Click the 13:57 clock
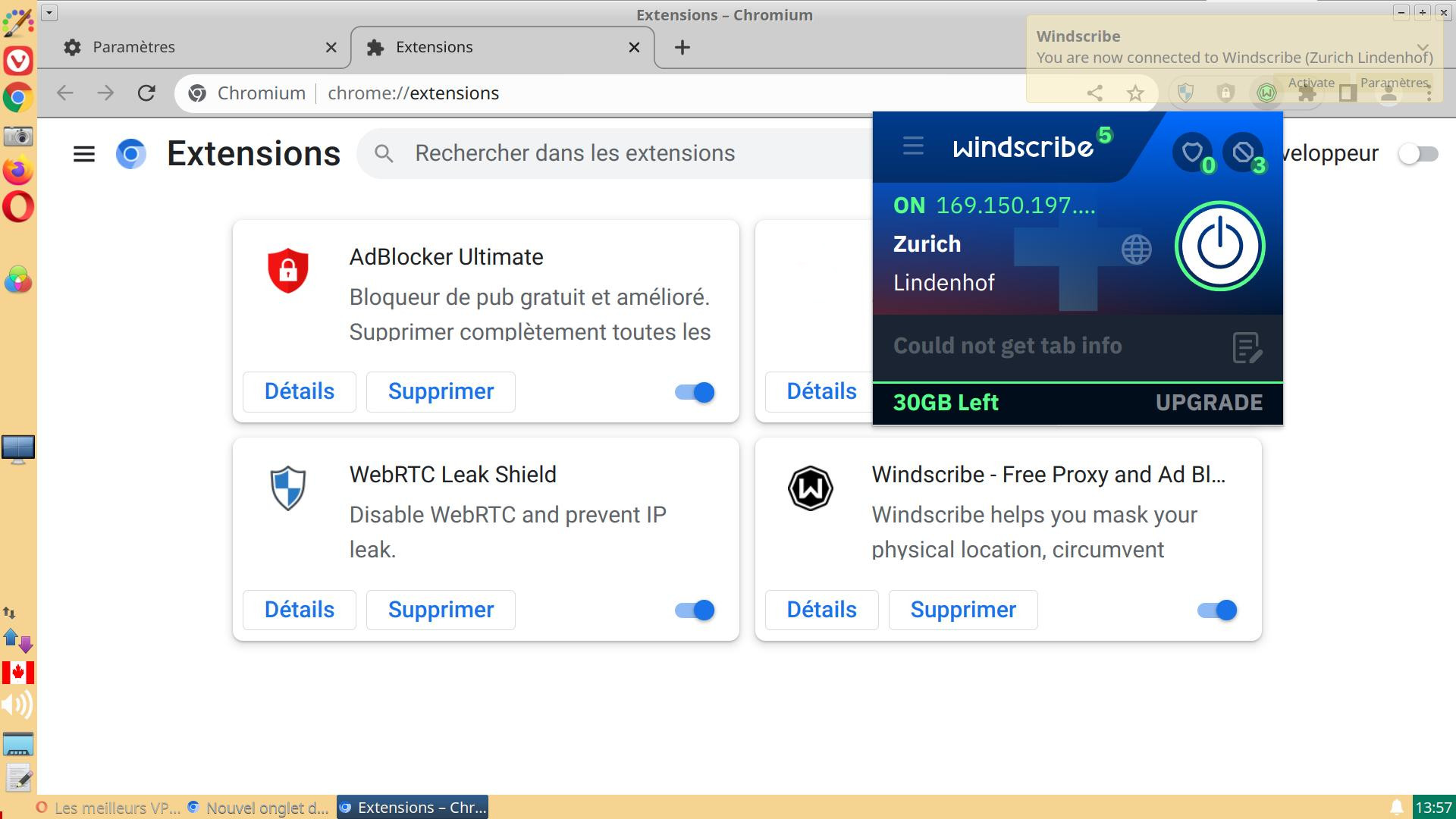 click(x=1433, y=808)
